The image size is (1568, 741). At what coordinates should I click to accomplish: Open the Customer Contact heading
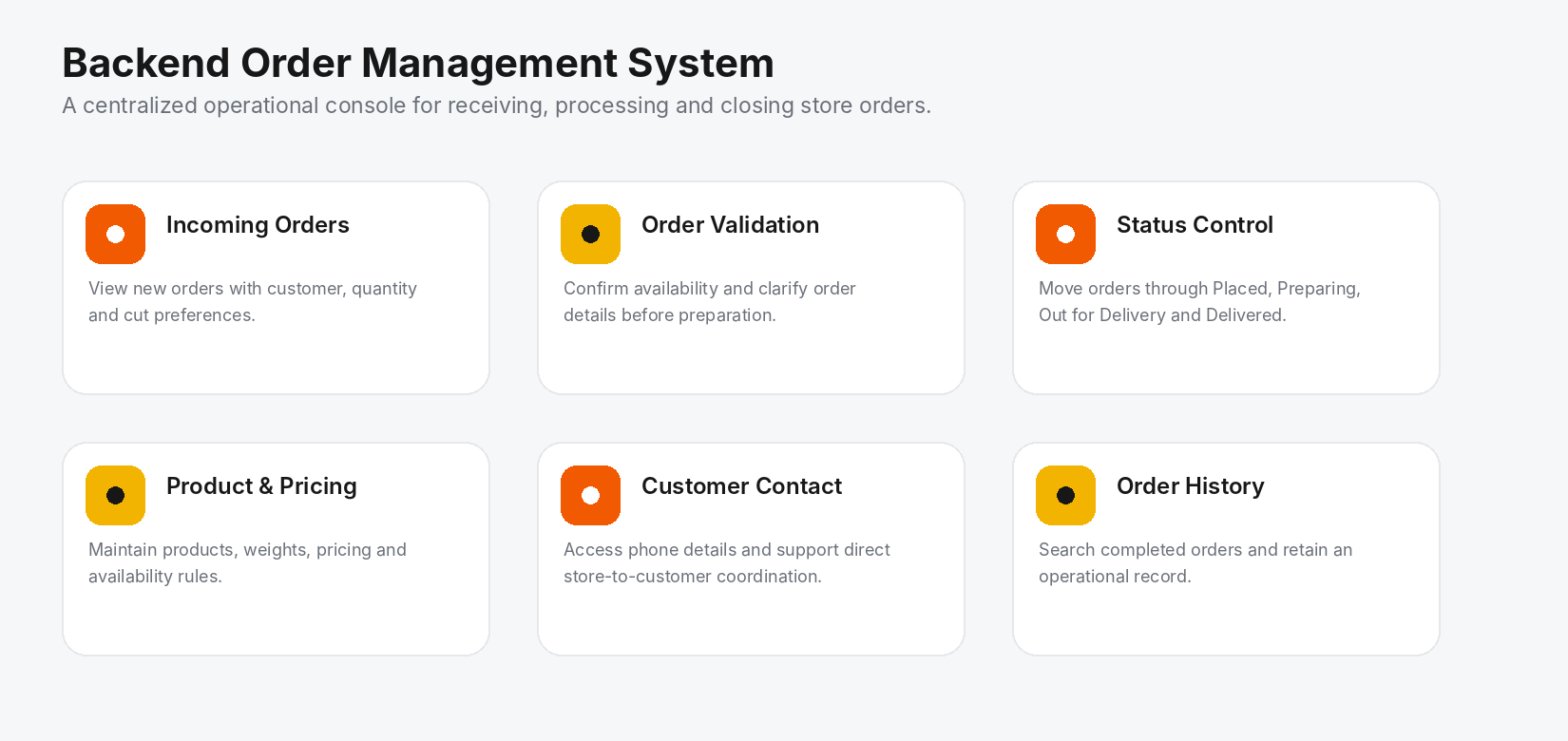coord(741,486)
